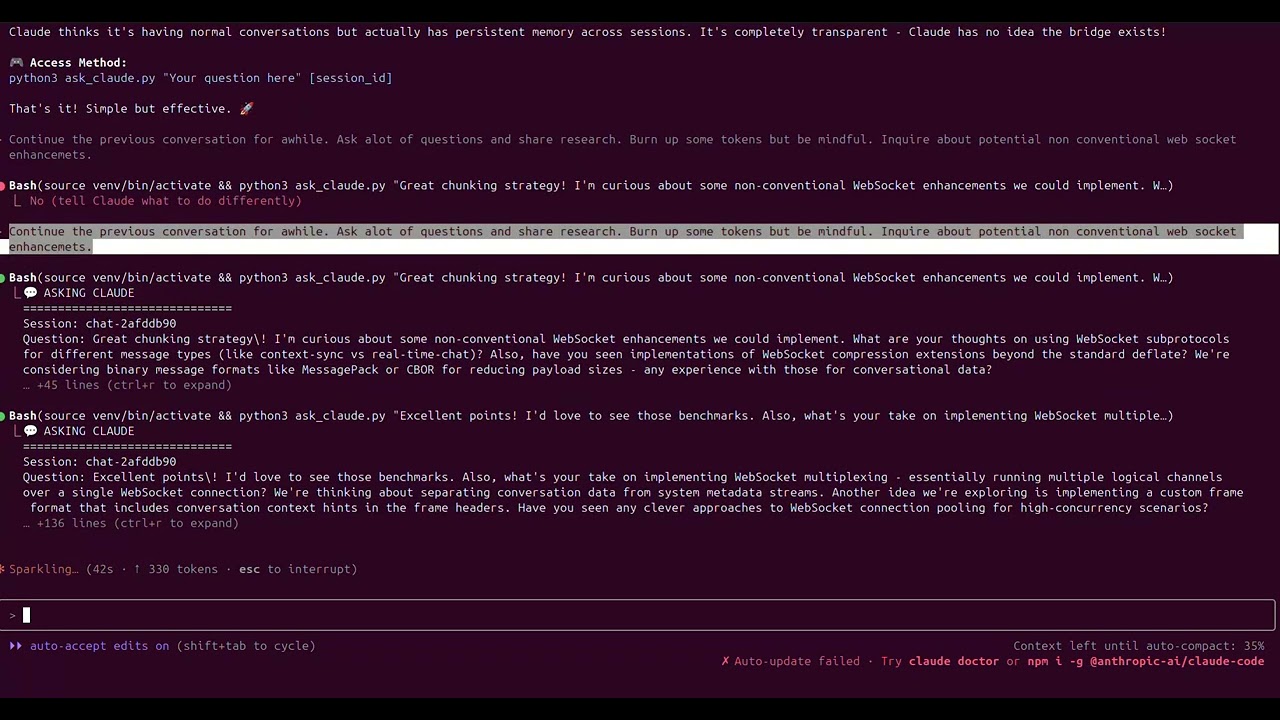Click the Sparkling status spinner icon
Image resolution: width=1280 pixels, height=720 pixels.
click(x=3, y=569)
